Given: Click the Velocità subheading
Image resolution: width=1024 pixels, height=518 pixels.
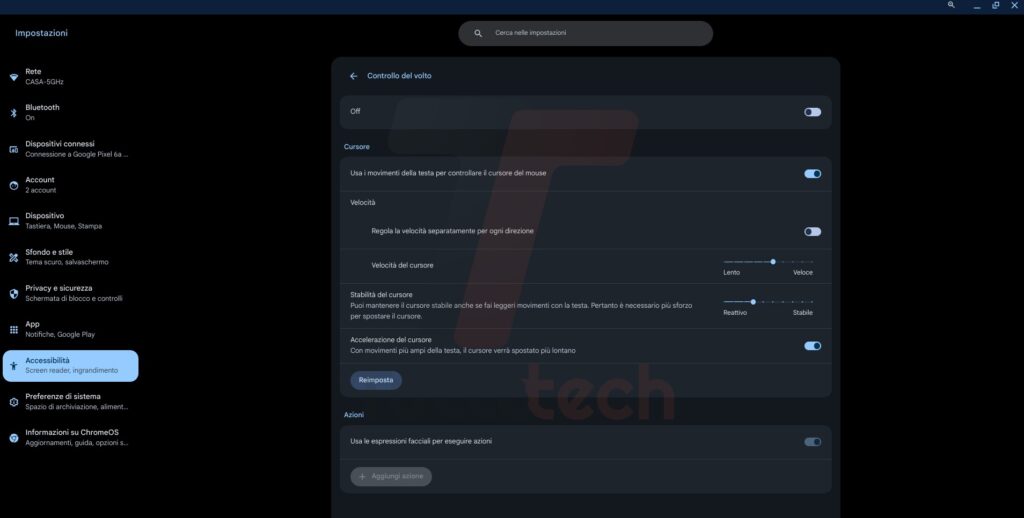Looking at the screenshot, I should pyautogui.click(x=362, y=202).
